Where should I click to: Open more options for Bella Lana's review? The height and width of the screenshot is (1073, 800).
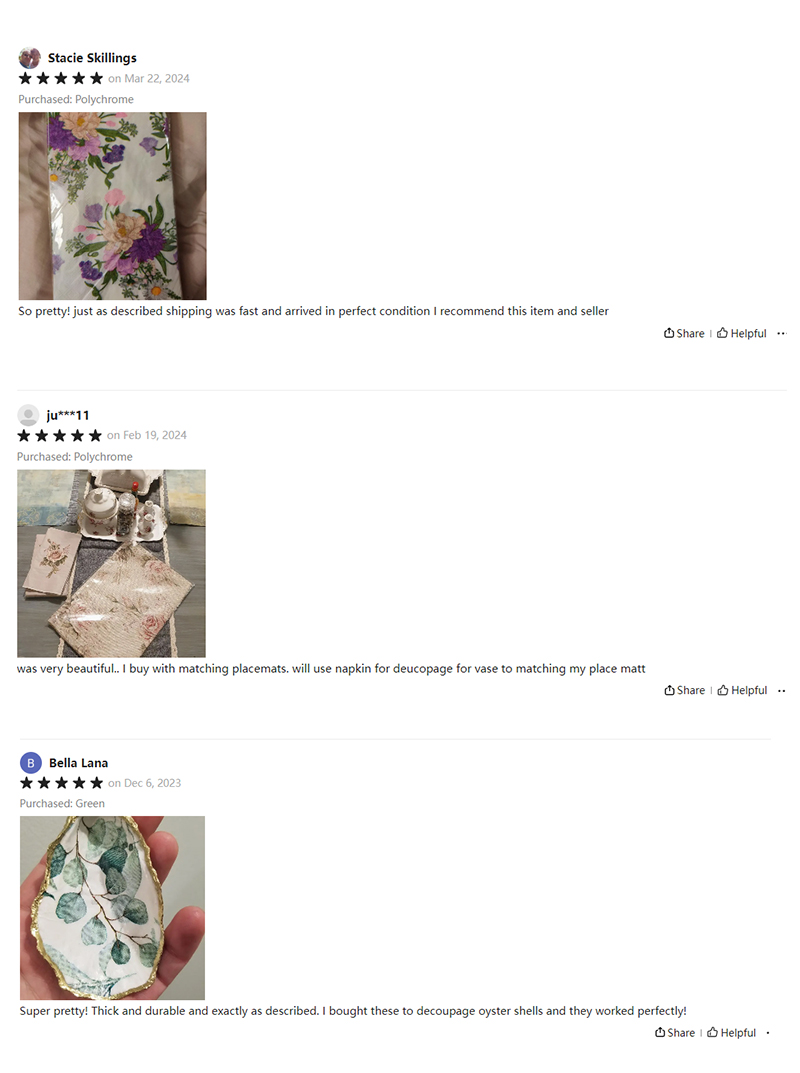click(768, 1033)
